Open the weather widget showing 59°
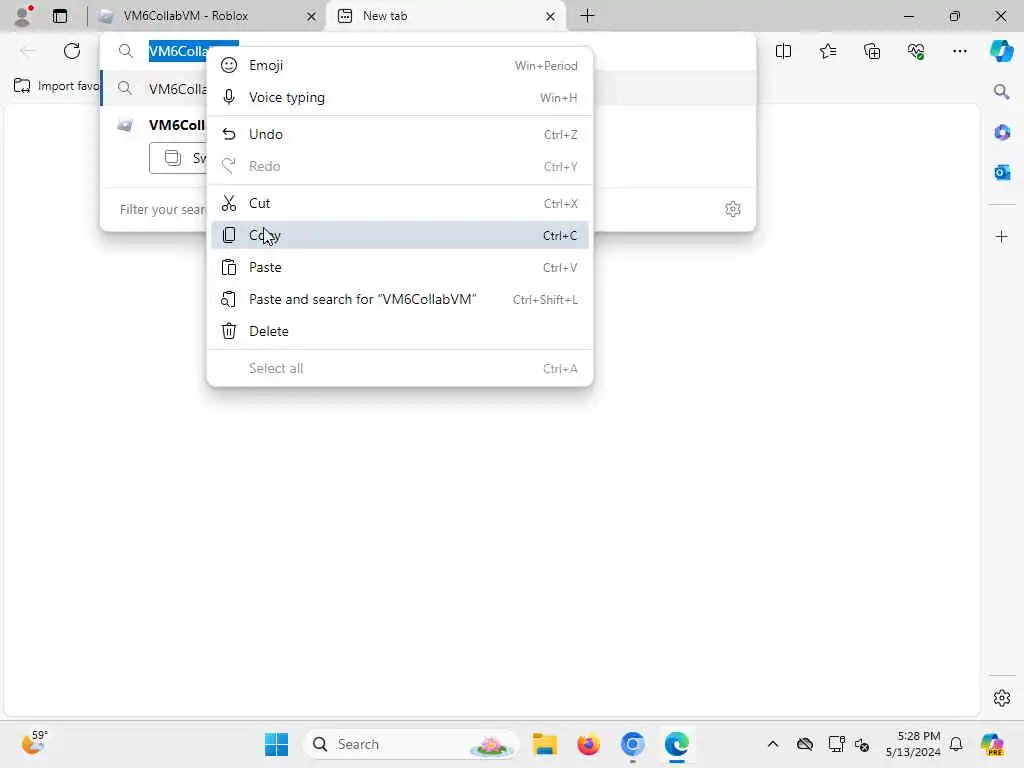Screen dimensions: 1024x768 click(x=34, y=743)
